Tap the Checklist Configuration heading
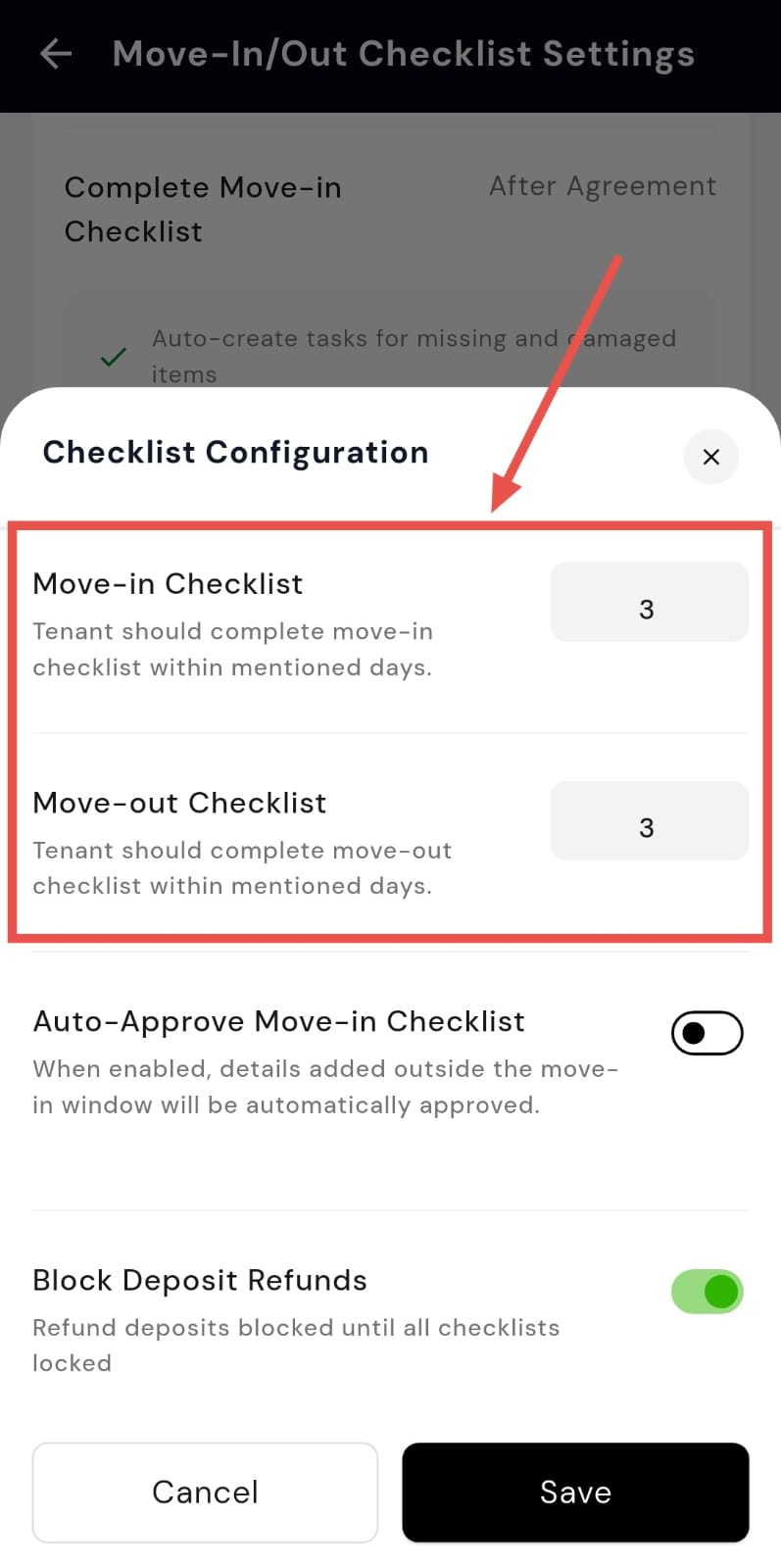Image resolution: width=781 pixels, height=1568 pixels. coord(235,452)
